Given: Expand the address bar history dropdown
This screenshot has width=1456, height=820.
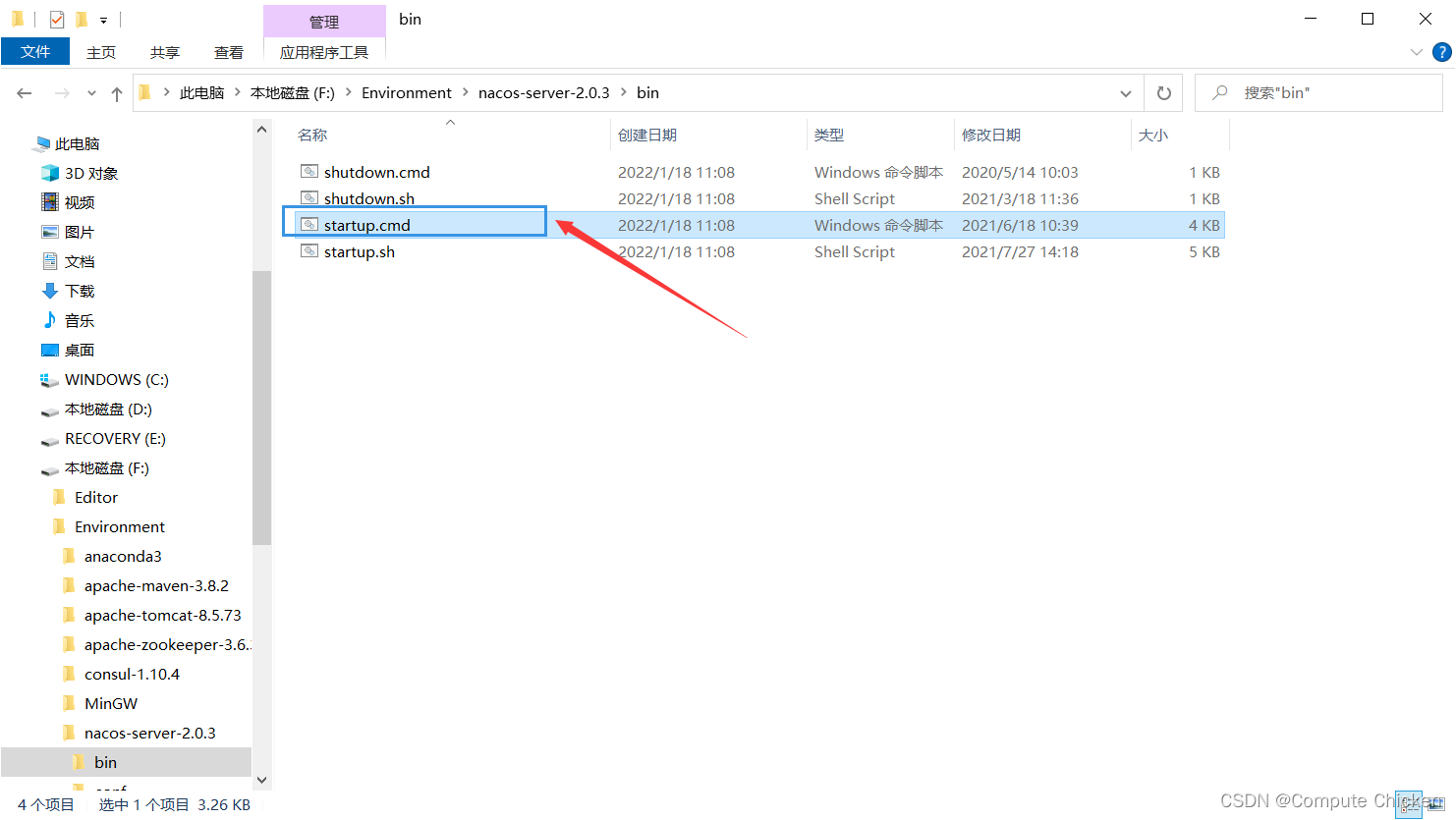Looking at the screenshot, I should (1126, 93).
